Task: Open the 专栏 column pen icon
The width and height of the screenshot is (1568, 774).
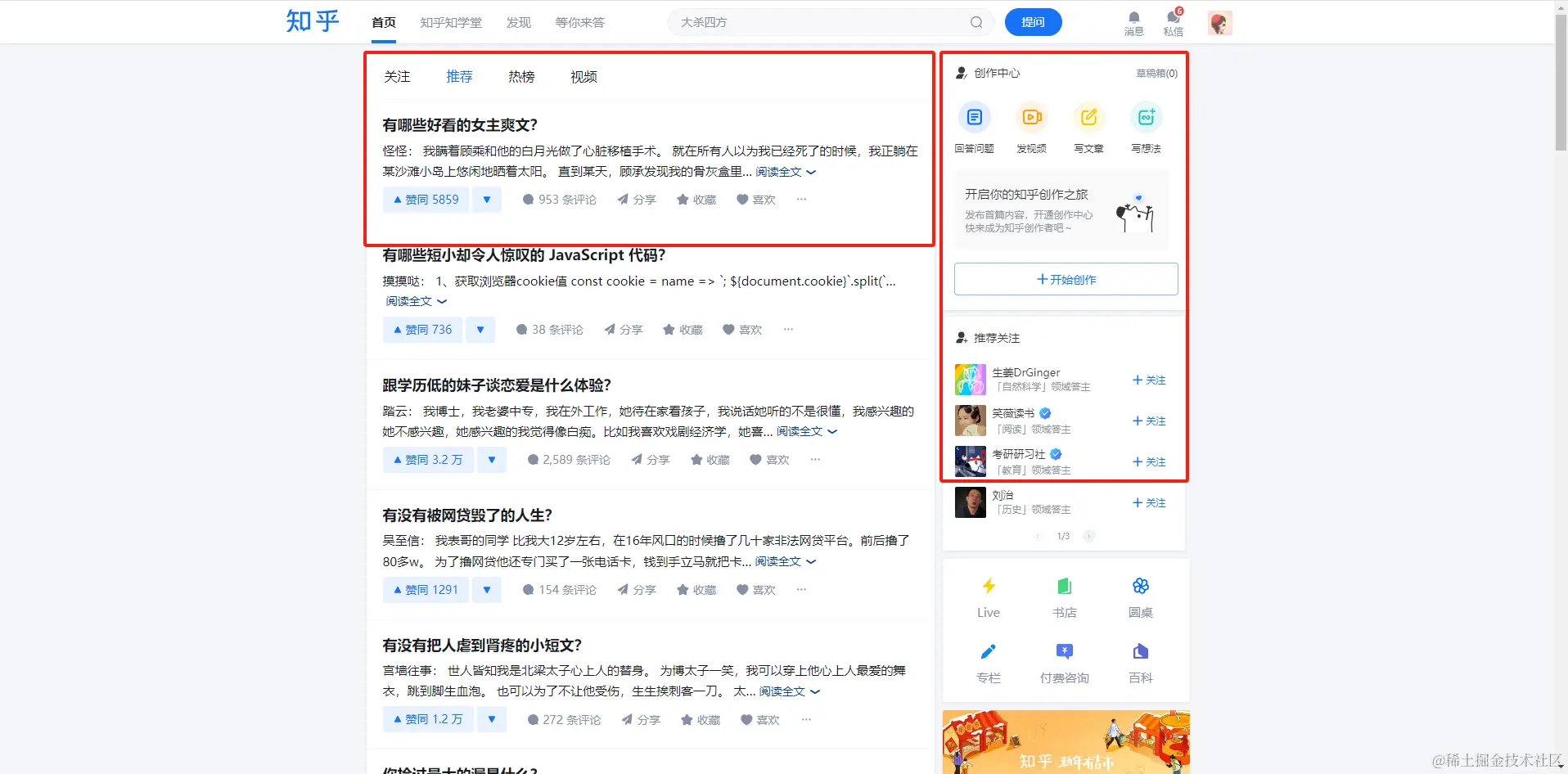Action: 989,651
